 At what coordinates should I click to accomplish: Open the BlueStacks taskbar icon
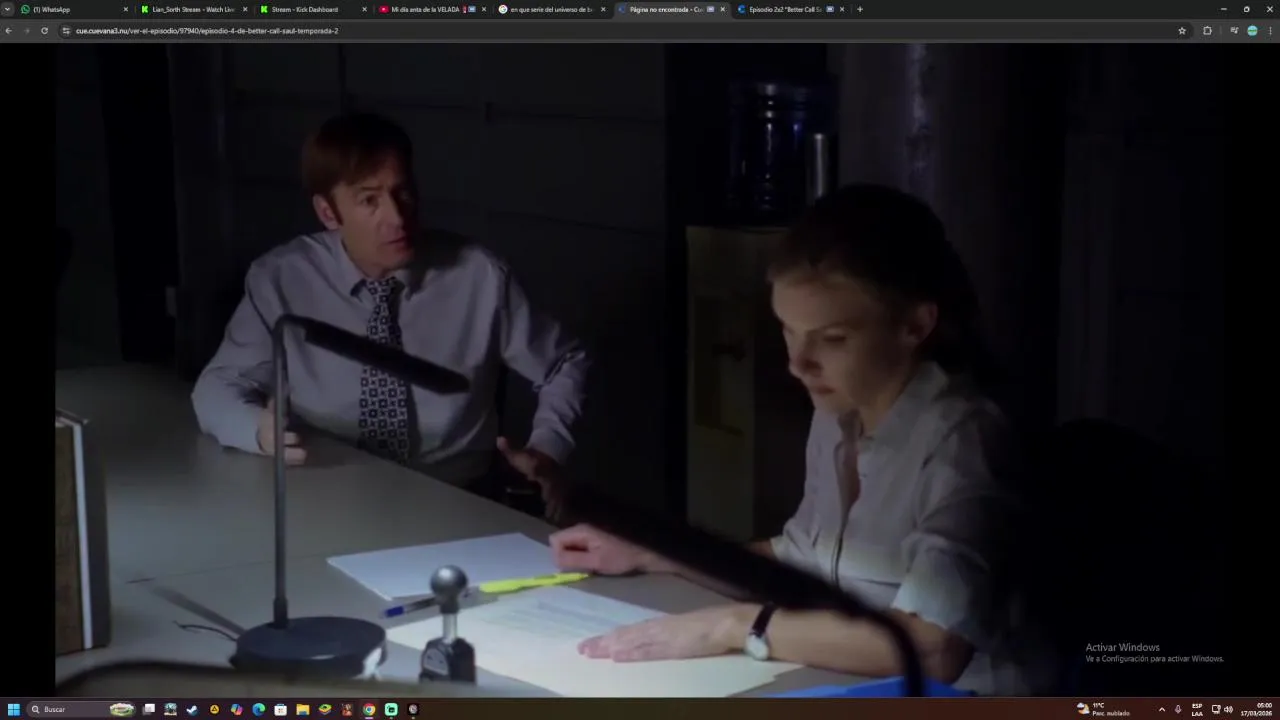[325, 709]
